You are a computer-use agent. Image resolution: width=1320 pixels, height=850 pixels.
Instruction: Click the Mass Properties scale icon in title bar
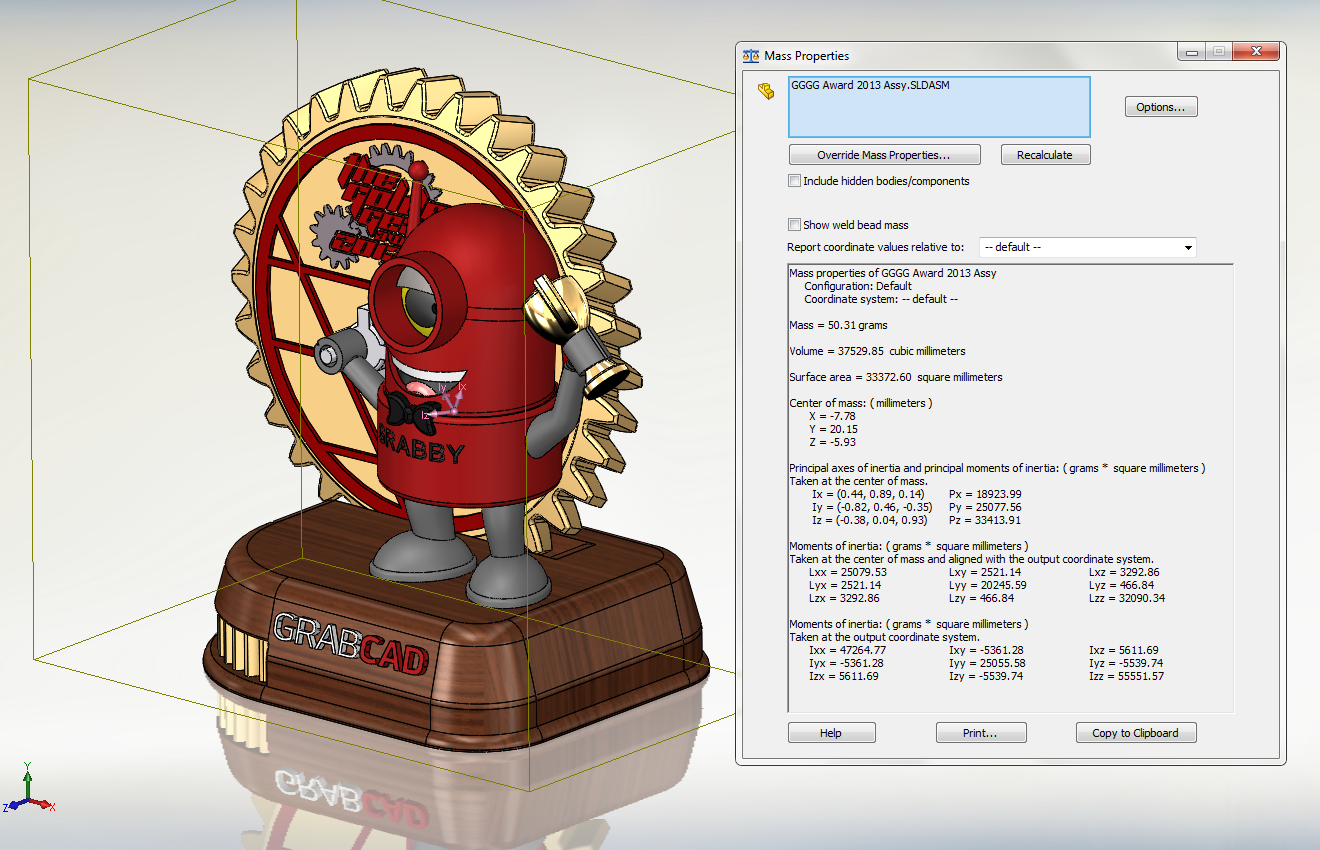click(751, 55)
